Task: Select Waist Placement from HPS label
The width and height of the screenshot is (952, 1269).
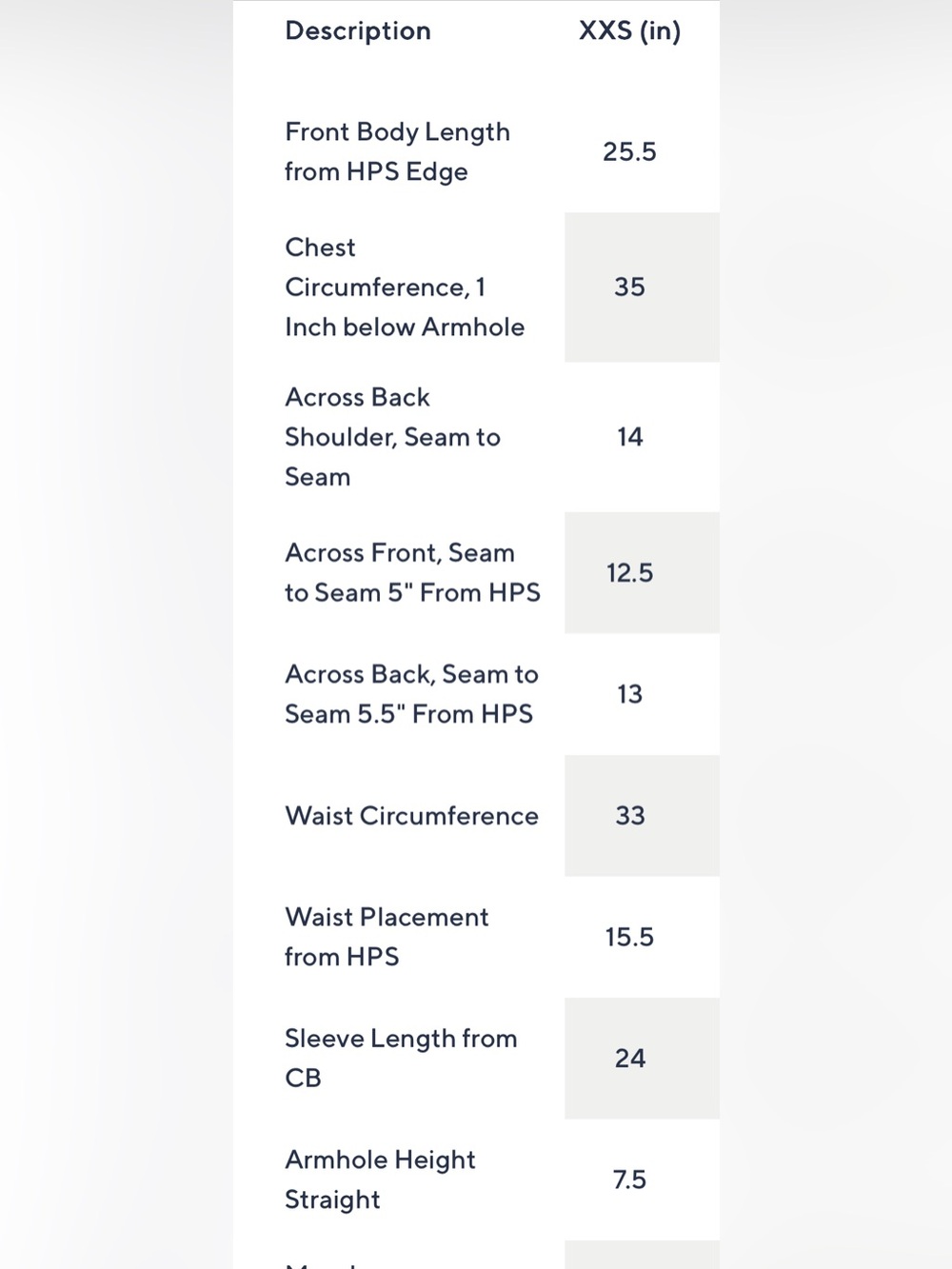Action: point(387,937)
